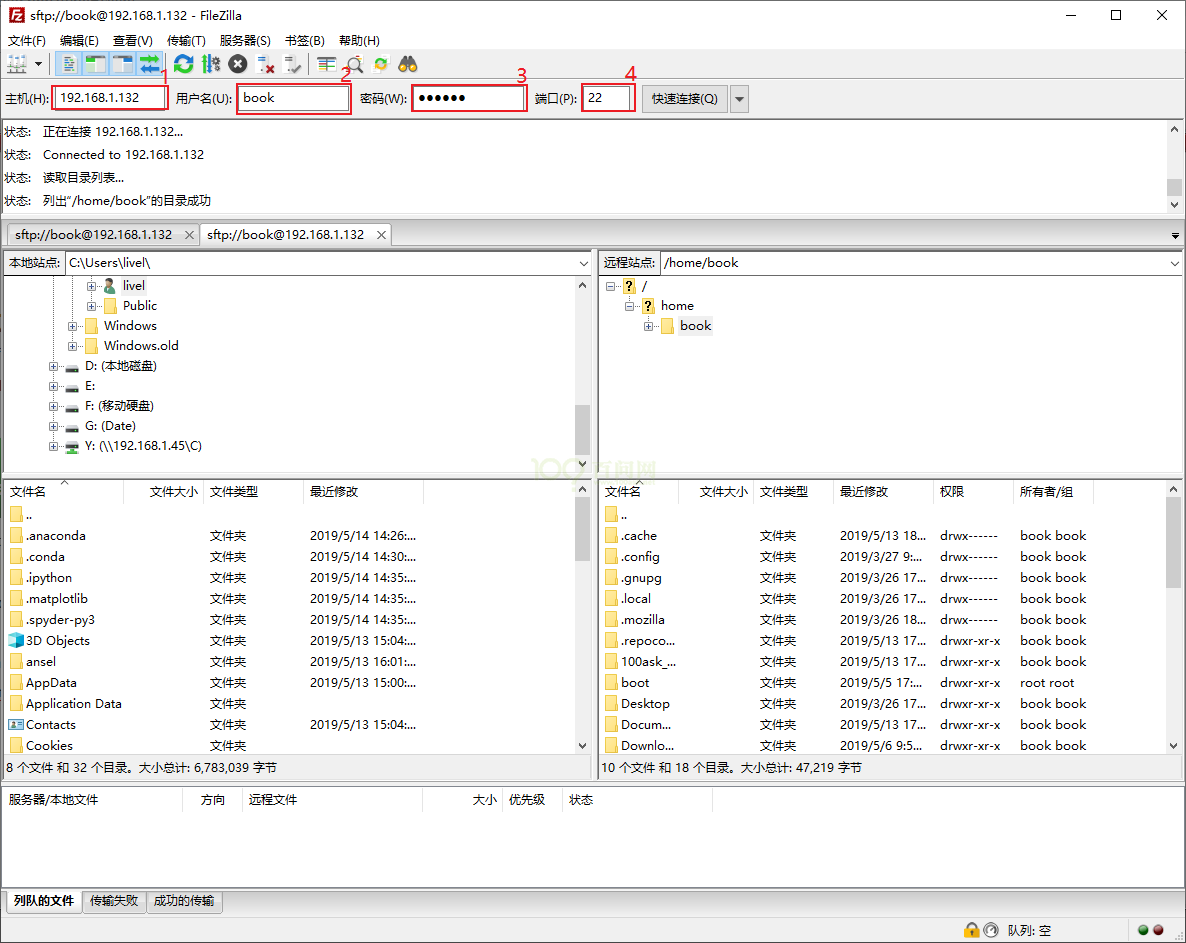Viewport: 1186px width, 943px height.
Task: Open the 书签(B) menu
Action: 305,40
